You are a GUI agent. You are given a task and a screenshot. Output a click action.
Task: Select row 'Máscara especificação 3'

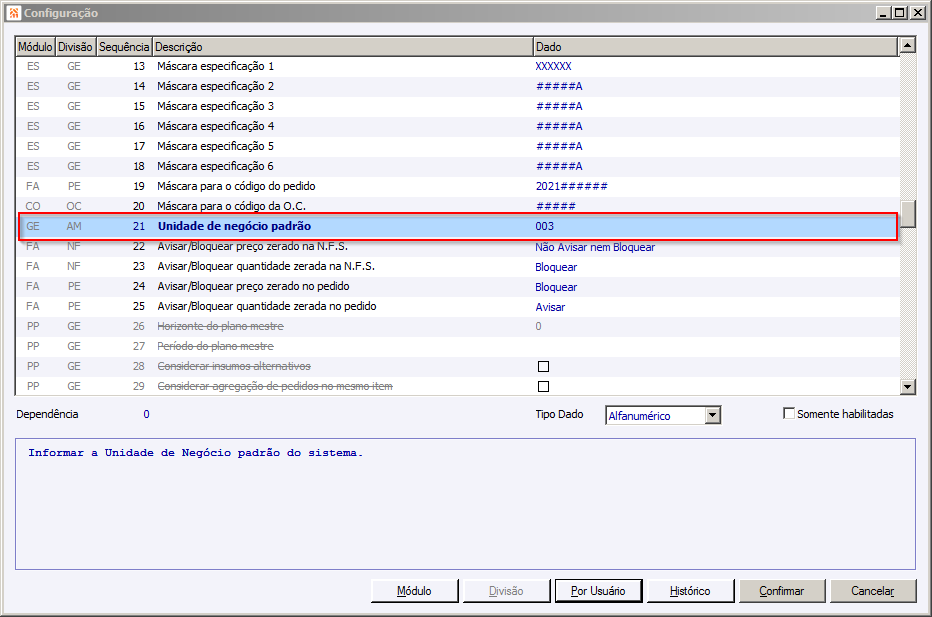[x=456, y=106]
